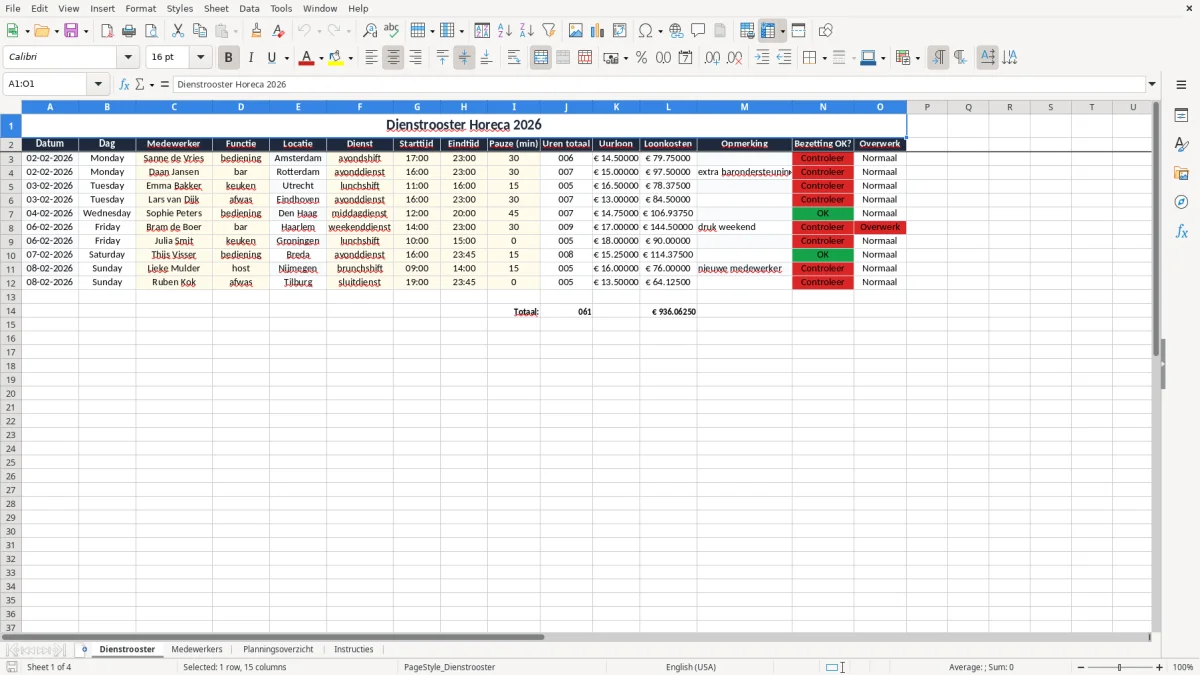
Task: Open Print Preview from the toolbar
Action: (151, 31)
